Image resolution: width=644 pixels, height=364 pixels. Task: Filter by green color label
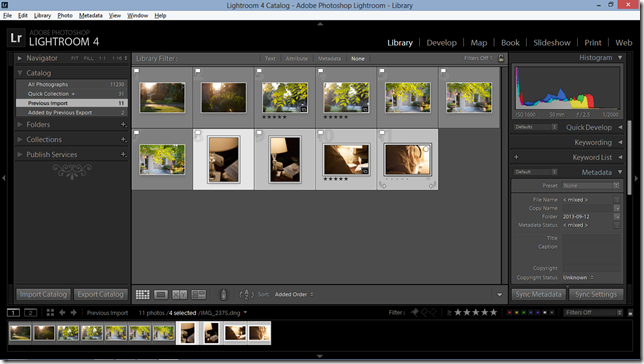(524, 313)
